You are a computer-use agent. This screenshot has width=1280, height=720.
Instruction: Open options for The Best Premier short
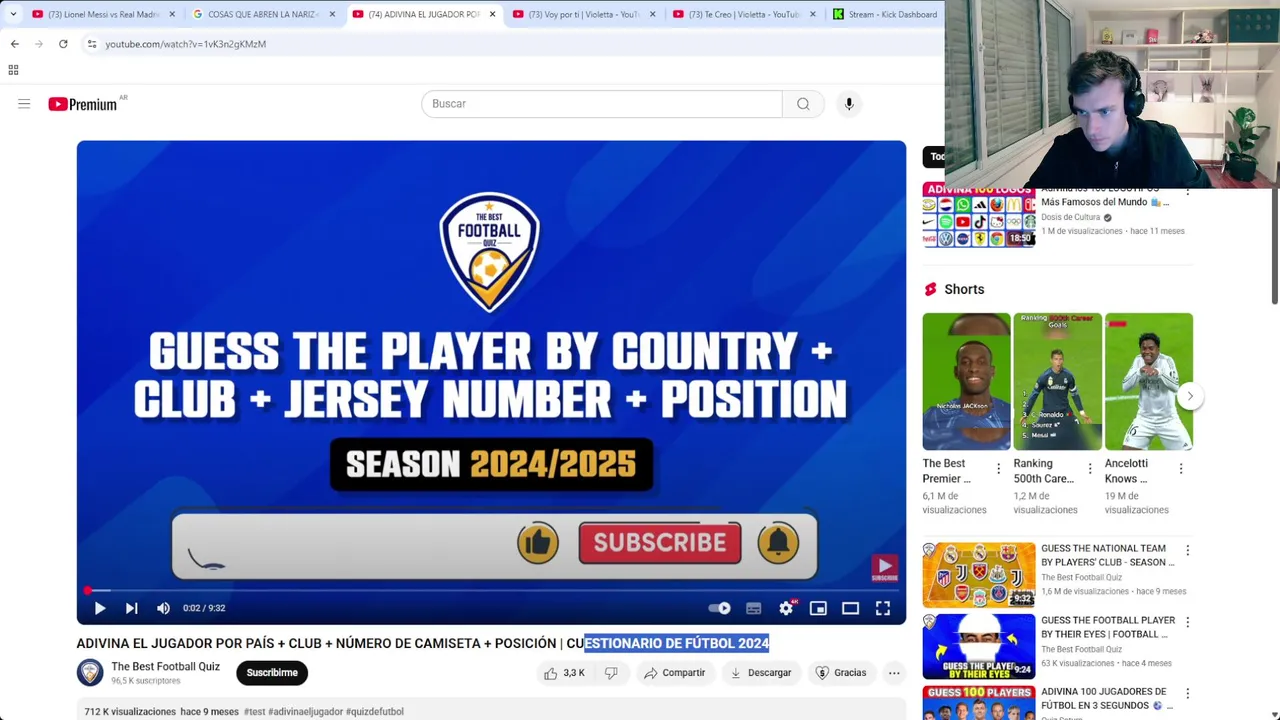pyautogui.click(x=998, y=469)
